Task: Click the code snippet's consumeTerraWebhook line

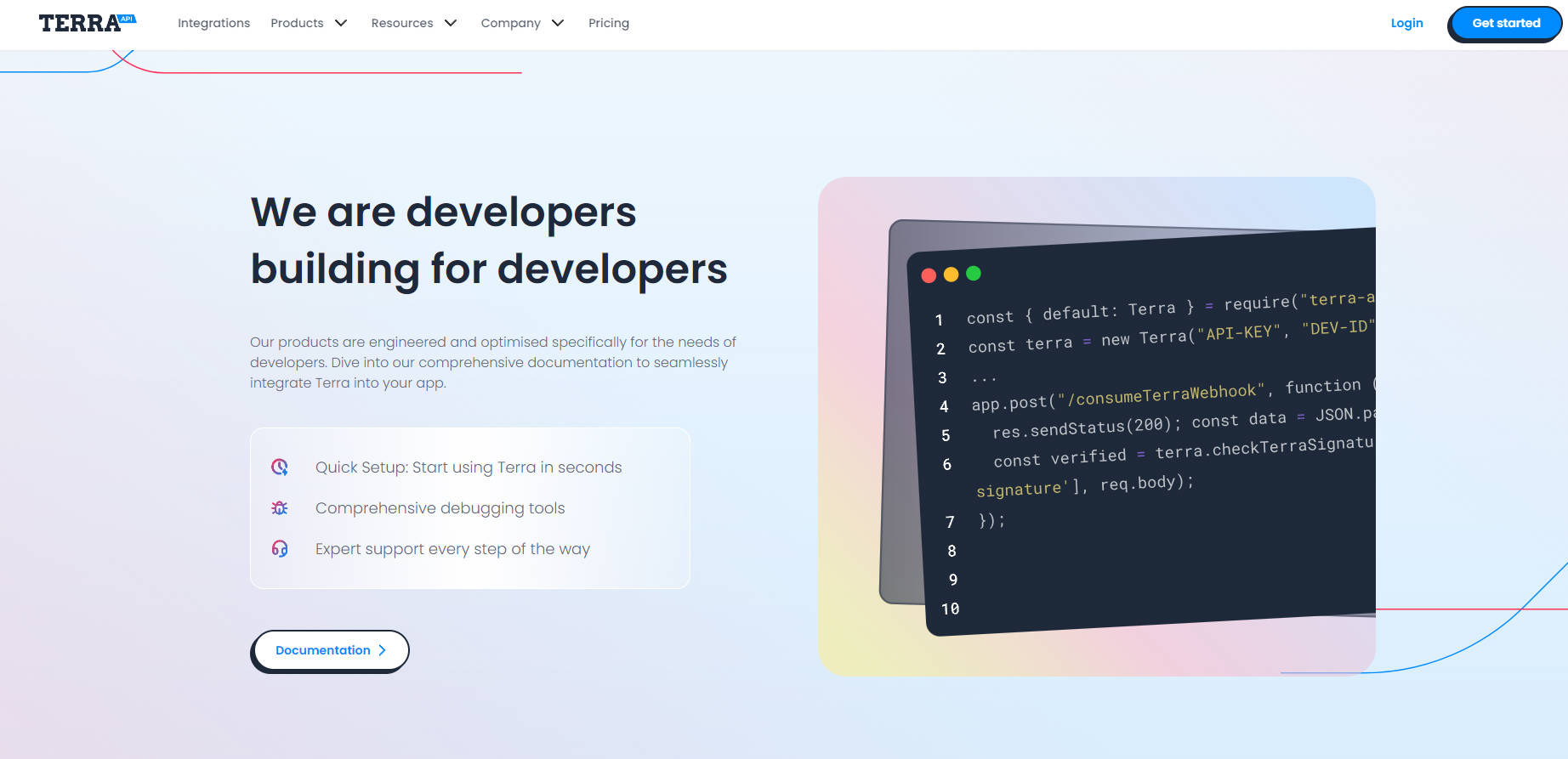Action: 1161,395
